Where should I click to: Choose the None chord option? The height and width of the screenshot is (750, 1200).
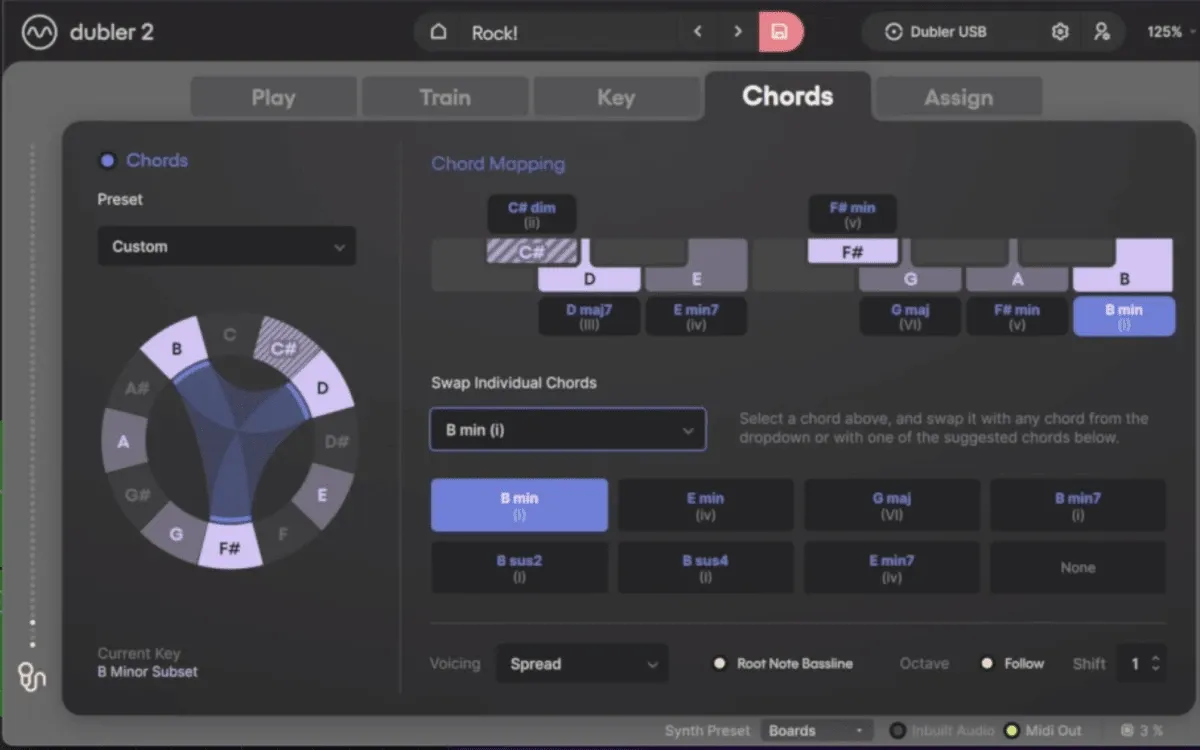pos(1077,568)
